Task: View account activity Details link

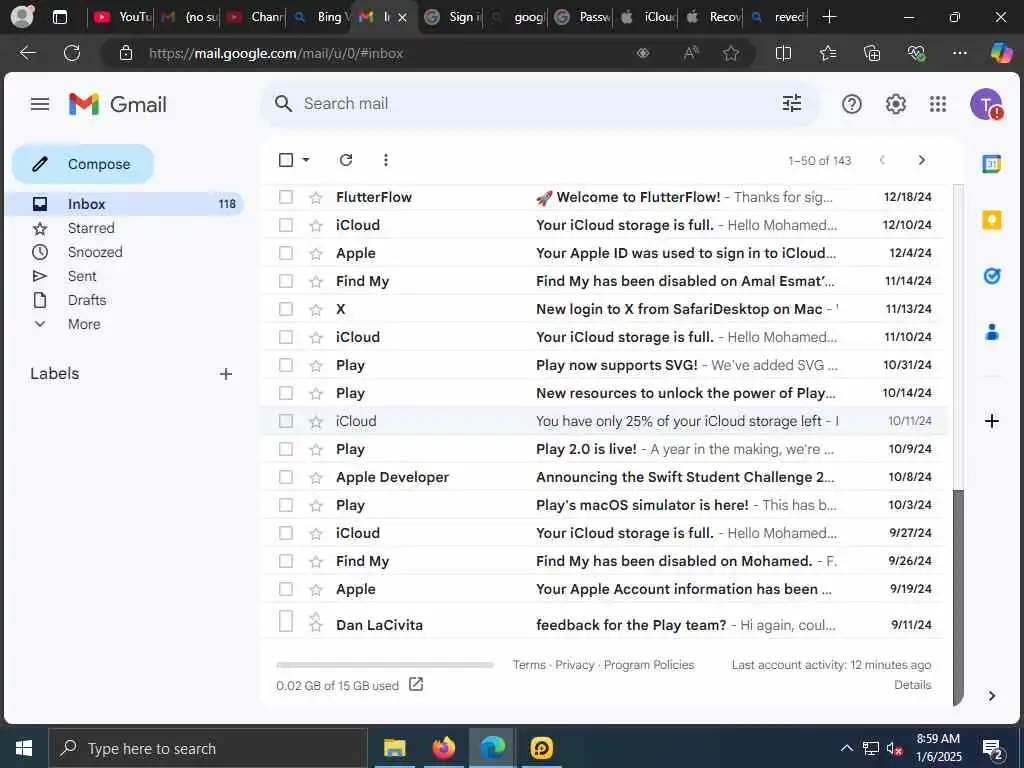Action: [x=912, y=684]
